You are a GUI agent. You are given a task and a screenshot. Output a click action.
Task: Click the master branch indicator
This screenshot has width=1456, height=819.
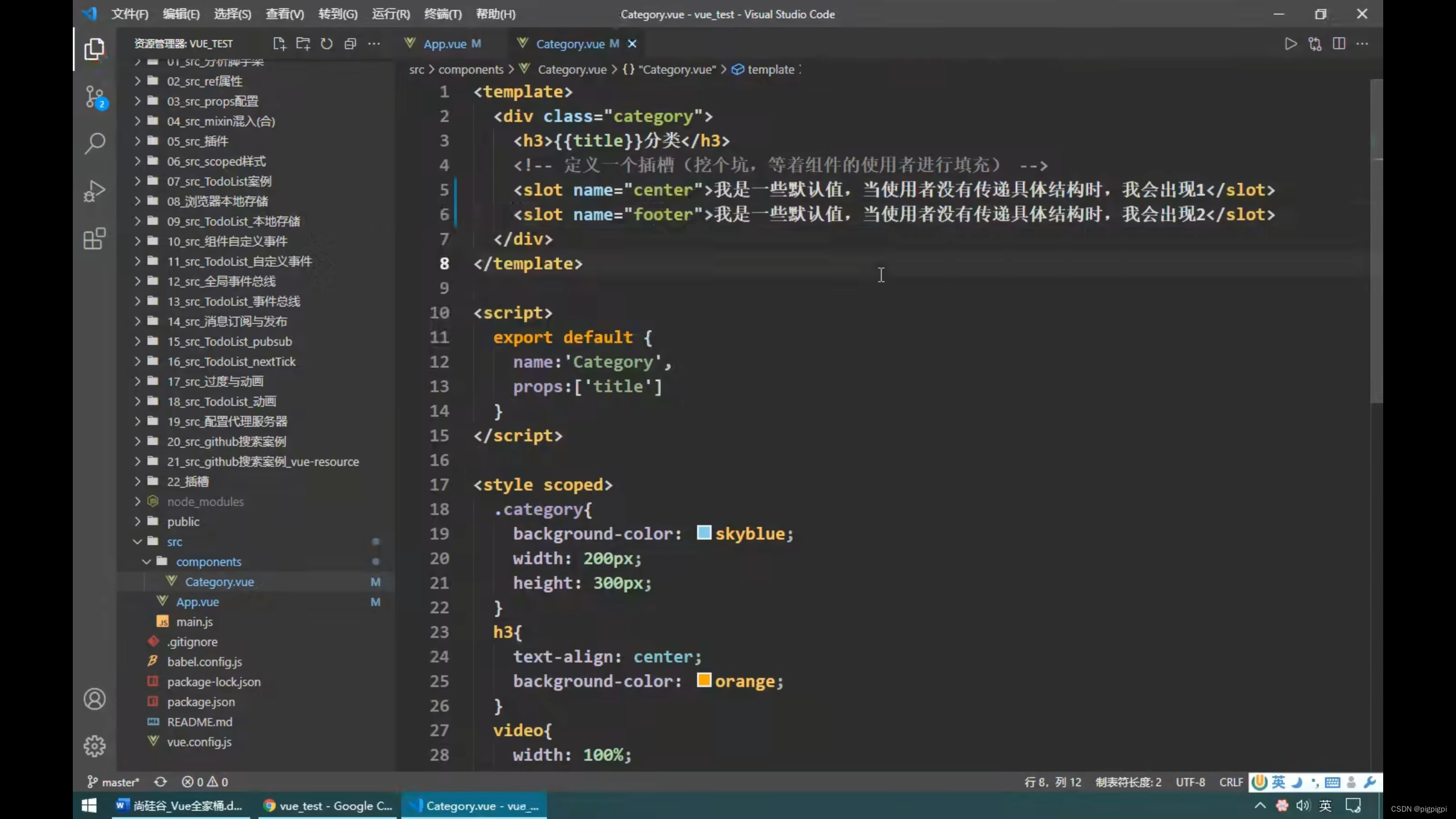click(113, 782)
